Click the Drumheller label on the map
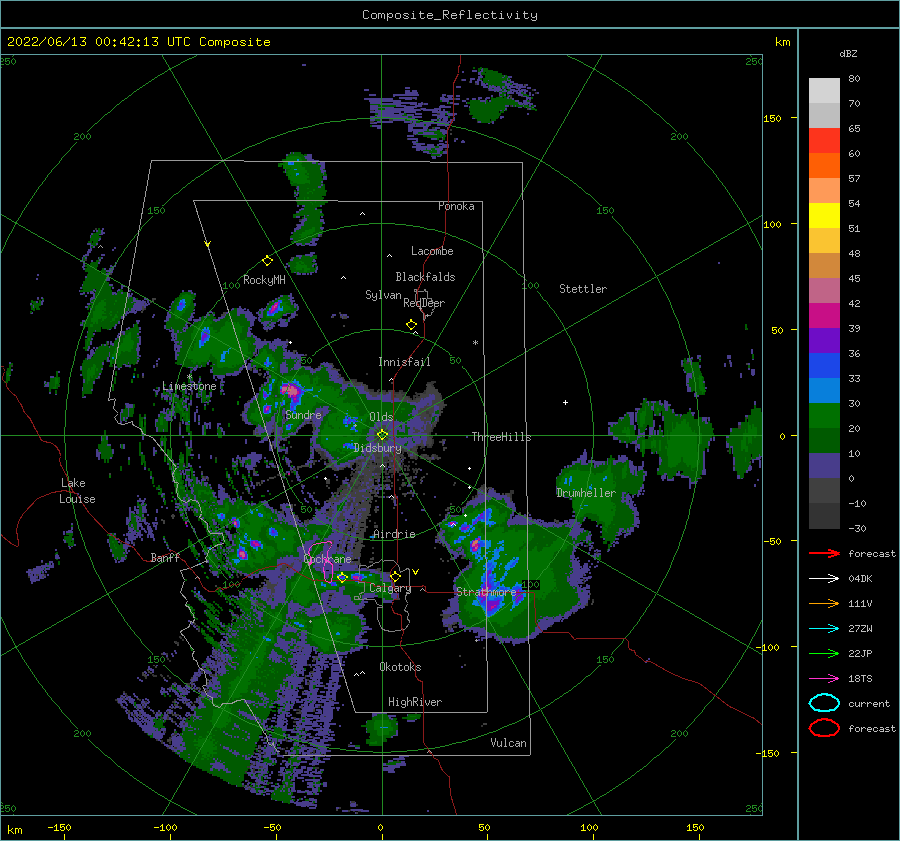900x841 pixels. 586,493
